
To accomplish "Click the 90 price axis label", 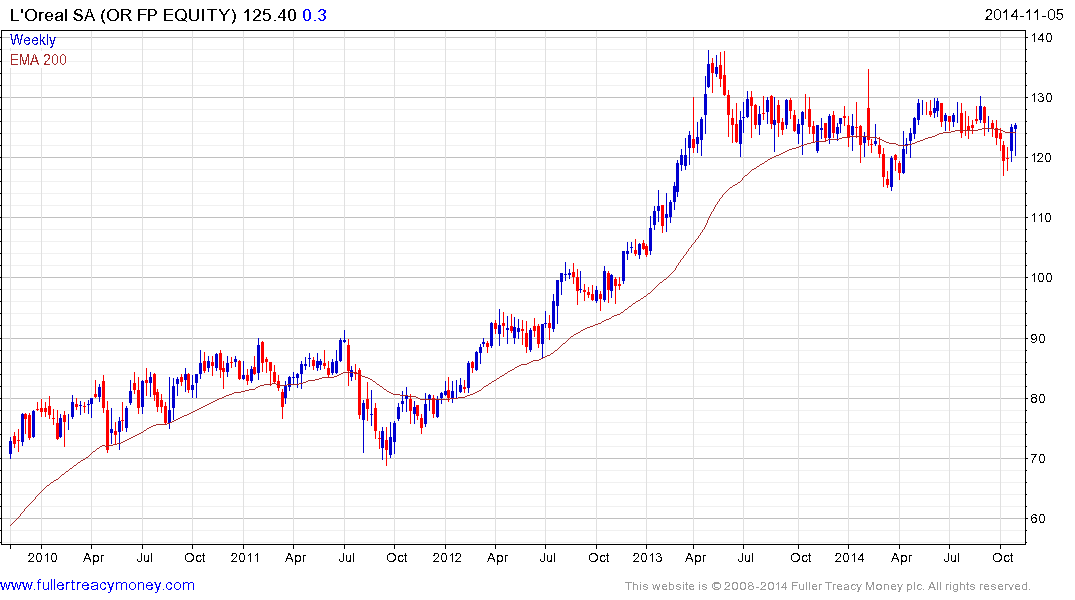I will pos(1039,339).
